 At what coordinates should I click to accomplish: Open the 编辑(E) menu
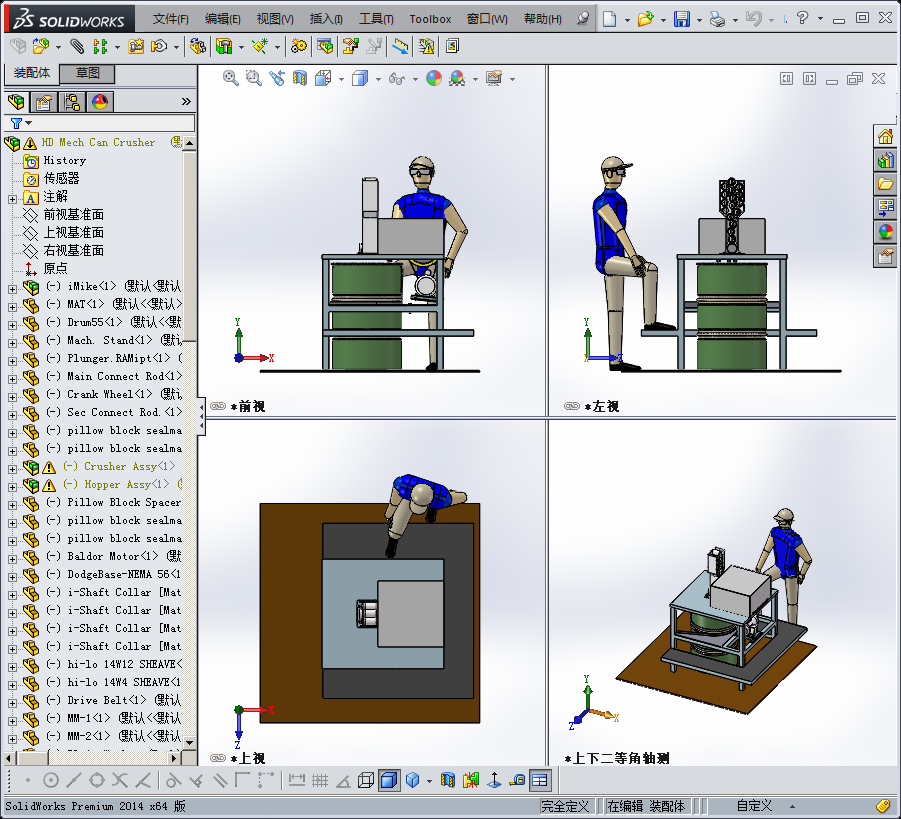pyautogui.click(x=223, y=19)
